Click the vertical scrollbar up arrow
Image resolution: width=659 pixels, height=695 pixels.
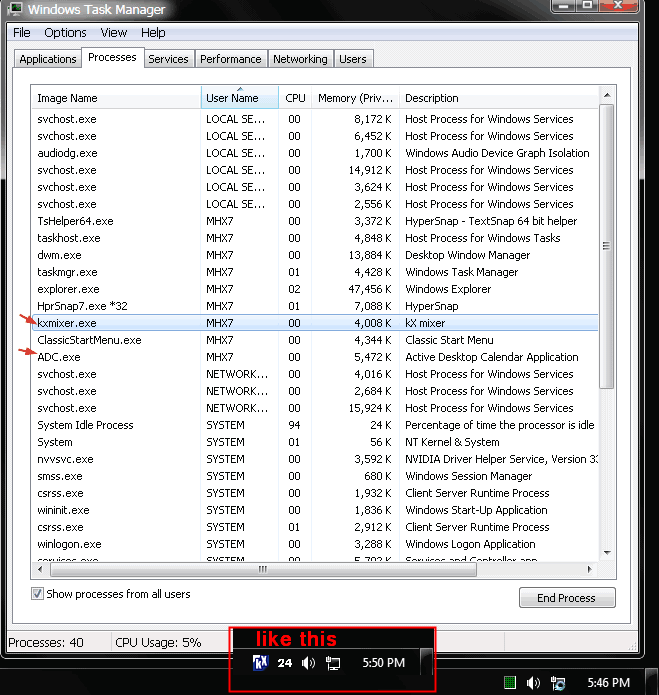(x=607, y=95)
